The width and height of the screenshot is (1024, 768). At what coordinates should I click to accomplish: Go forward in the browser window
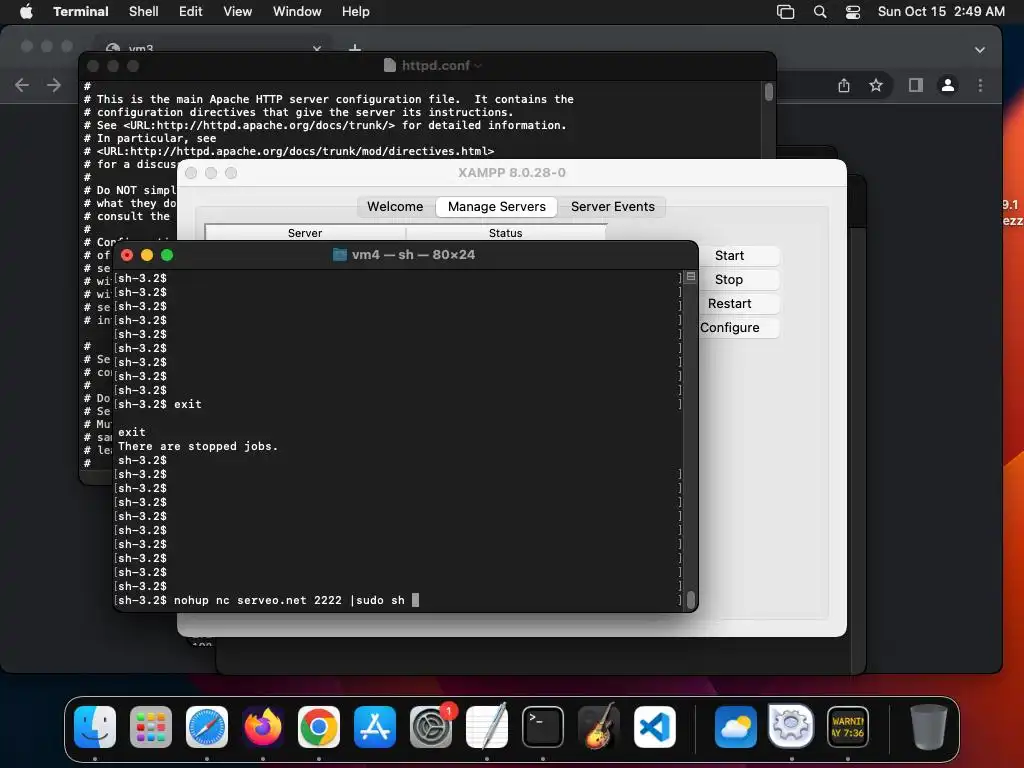pos(54,85)
